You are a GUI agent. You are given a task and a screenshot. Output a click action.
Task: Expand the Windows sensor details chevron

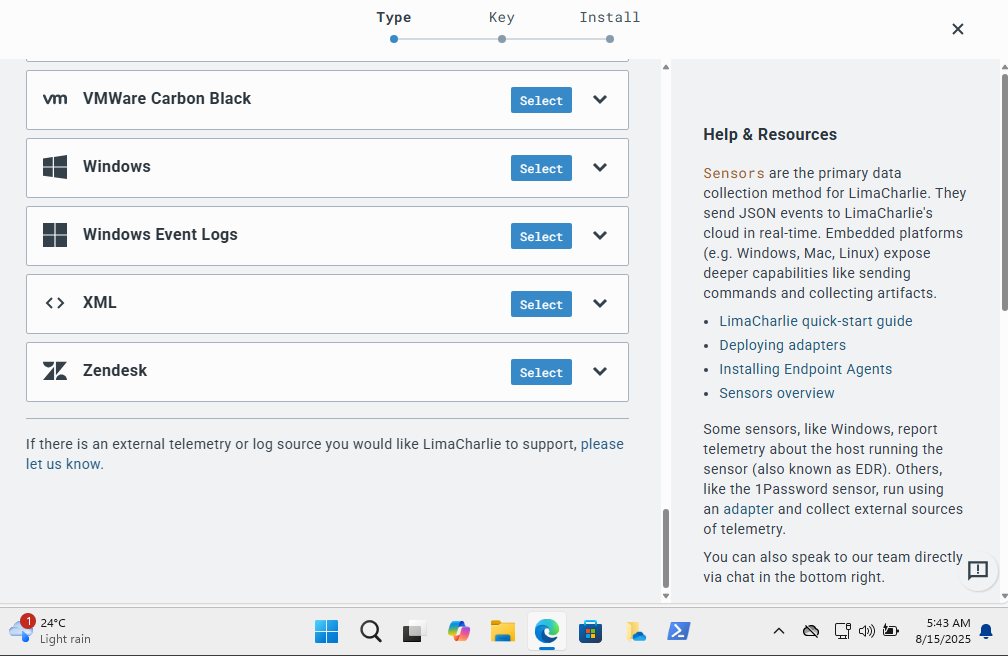coord(600,168)
